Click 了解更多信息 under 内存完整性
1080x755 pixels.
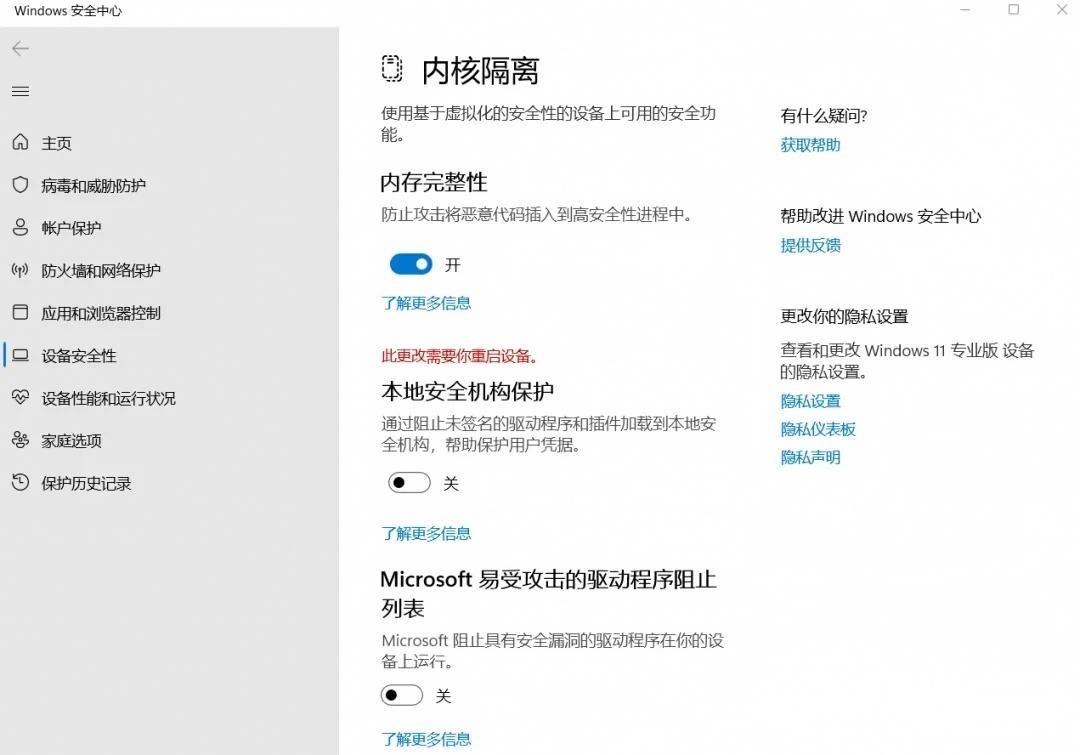[426, 303]
